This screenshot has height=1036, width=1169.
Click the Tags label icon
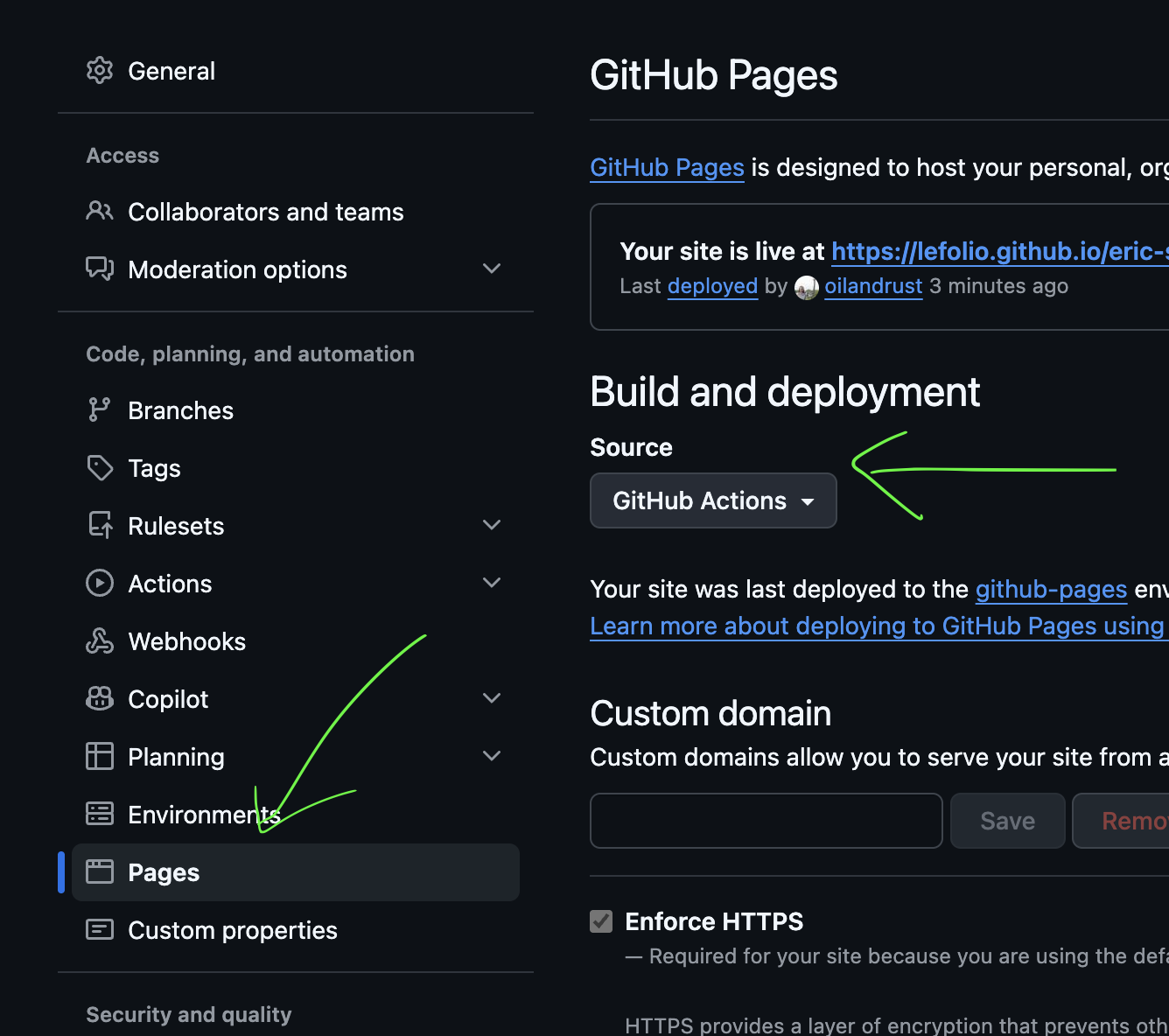click(100, 467)
